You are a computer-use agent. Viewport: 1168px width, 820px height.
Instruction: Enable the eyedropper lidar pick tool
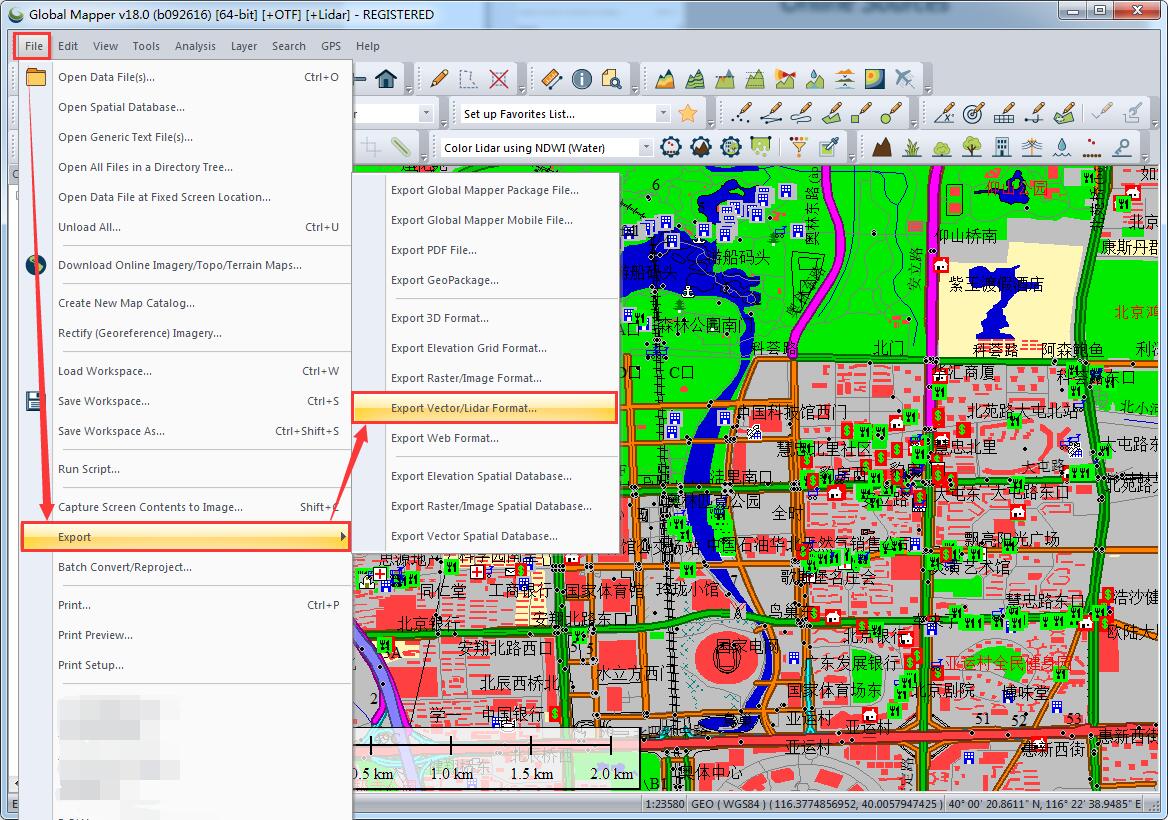827,148
